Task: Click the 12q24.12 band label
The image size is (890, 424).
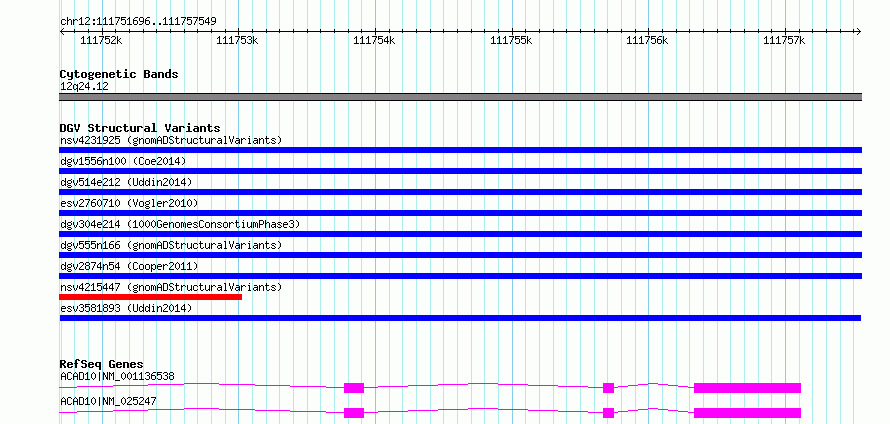Action: pyautogui.click(x=84, y=87)
